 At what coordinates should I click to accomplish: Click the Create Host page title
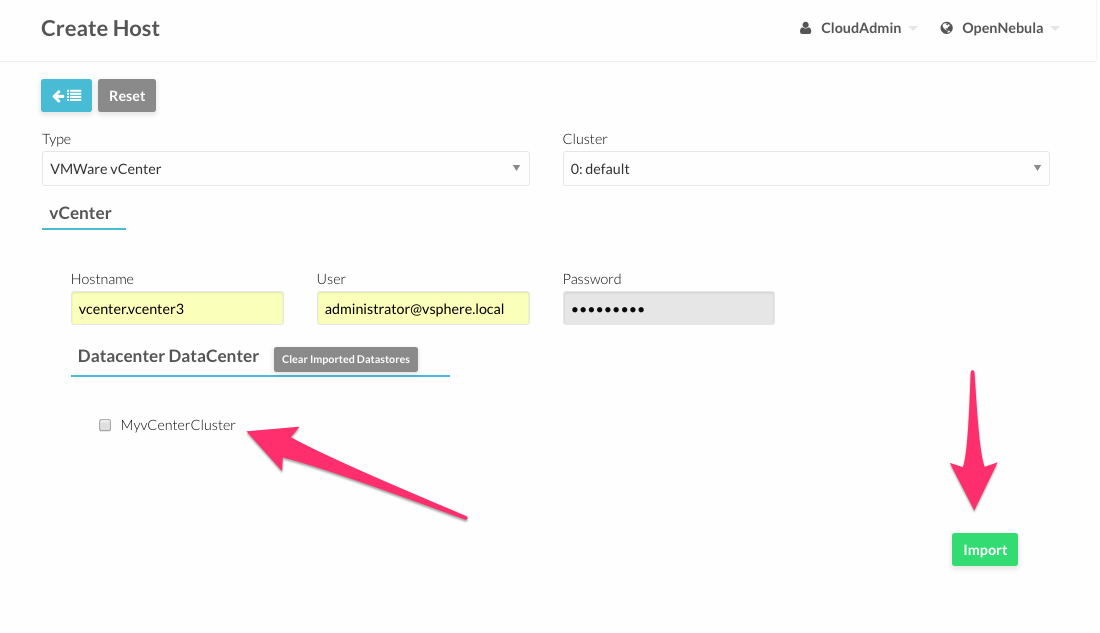[x=100, y=28]
